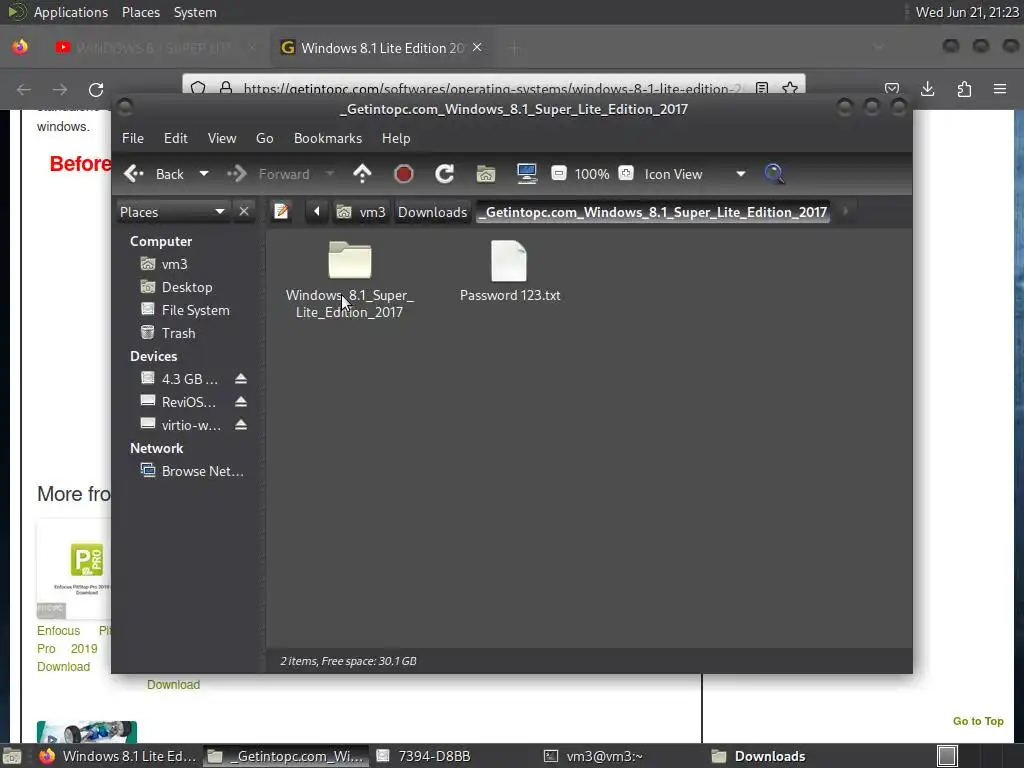This screenshot has width=1024, height=768.
Task: Eject the ReviOS volume
Action: [240, 402]
